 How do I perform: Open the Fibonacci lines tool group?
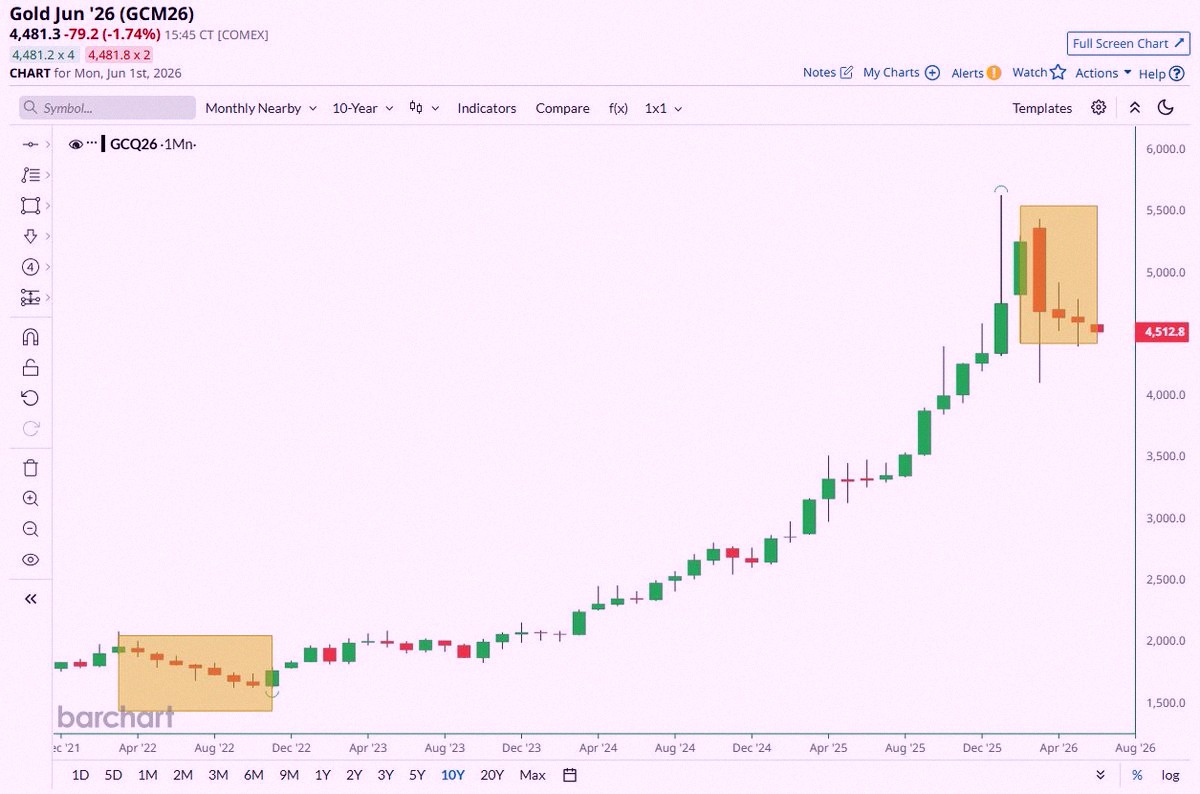(30, 175)
